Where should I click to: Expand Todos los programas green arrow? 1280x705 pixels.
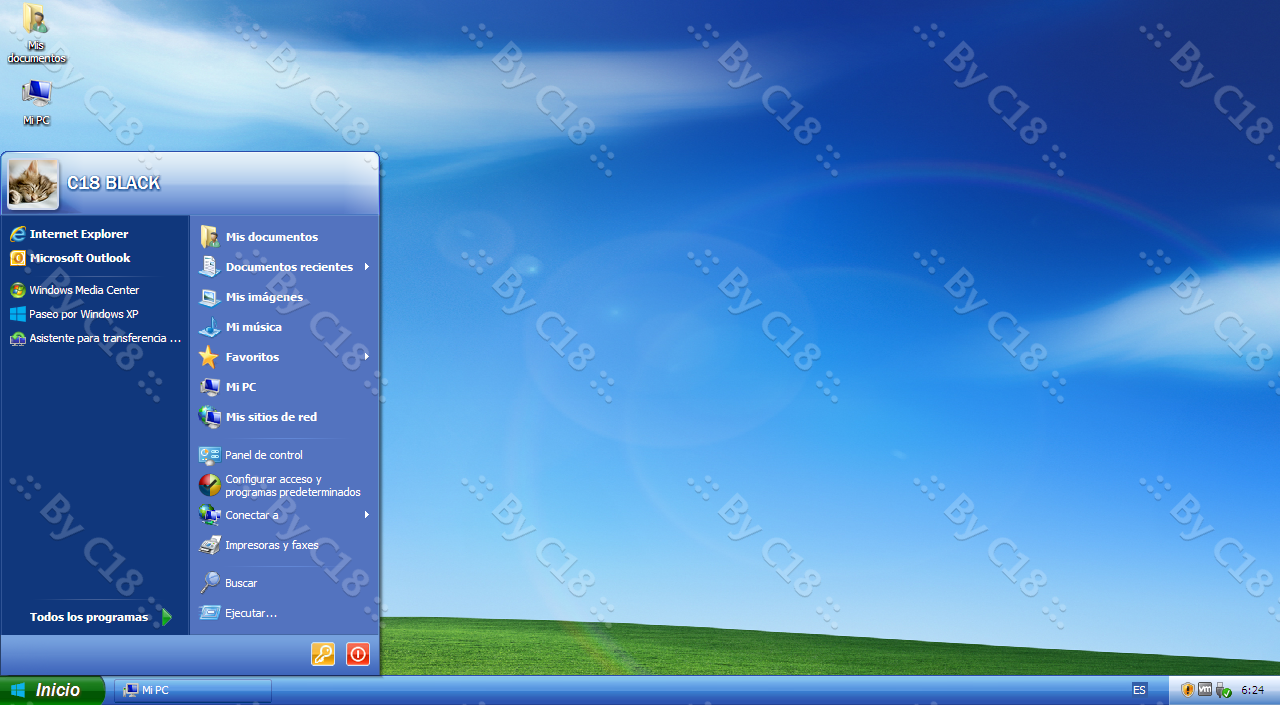coord(167,617)
